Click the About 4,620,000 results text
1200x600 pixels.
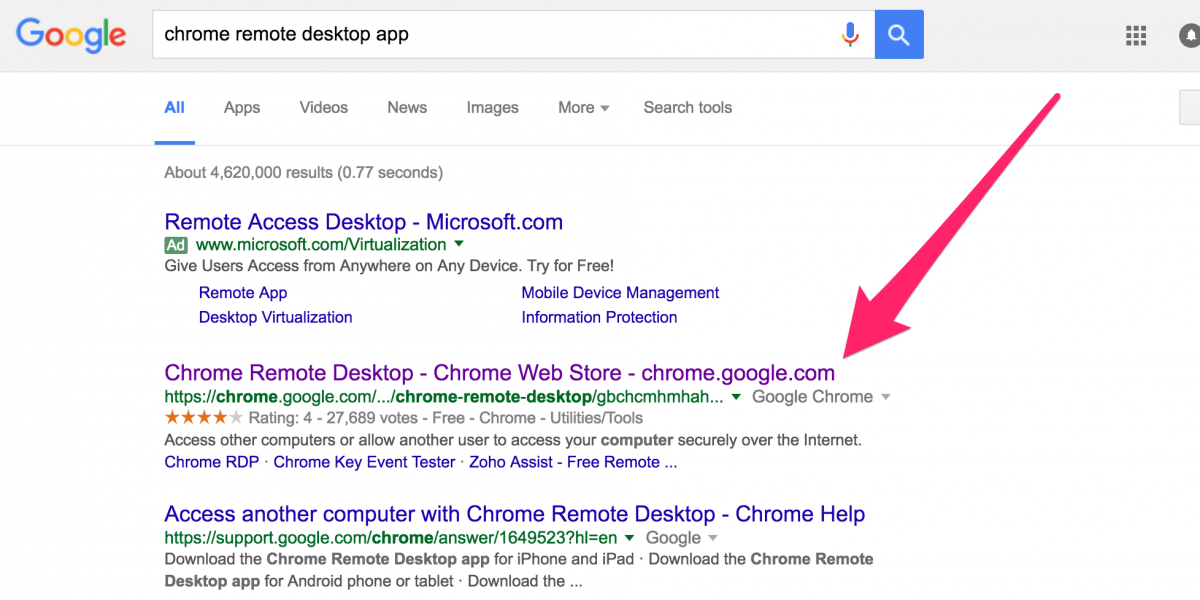click(x=303, y=173)
